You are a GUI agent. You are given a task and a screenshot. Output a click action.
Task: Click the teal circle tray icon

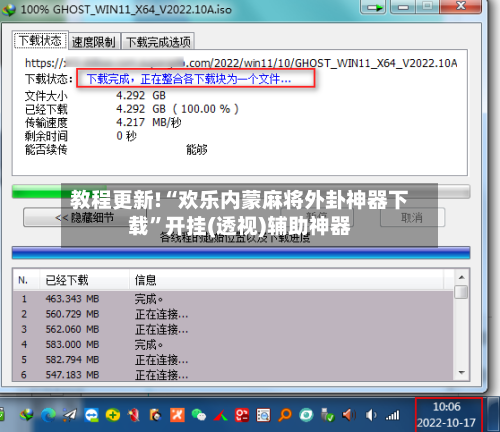pyautogui.click(x=306, y=415)
